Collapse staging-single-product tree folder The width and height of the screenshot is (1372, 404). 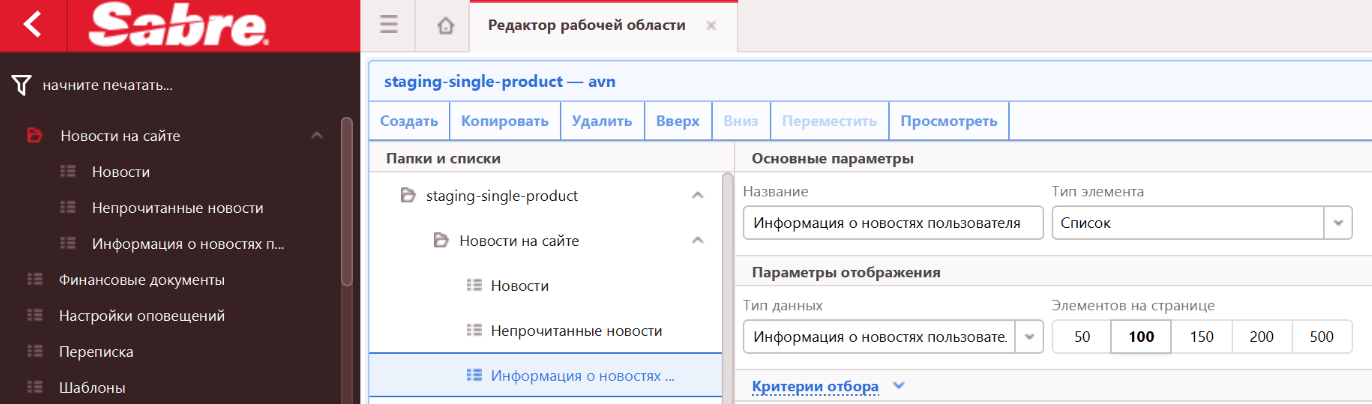(698, 196)
